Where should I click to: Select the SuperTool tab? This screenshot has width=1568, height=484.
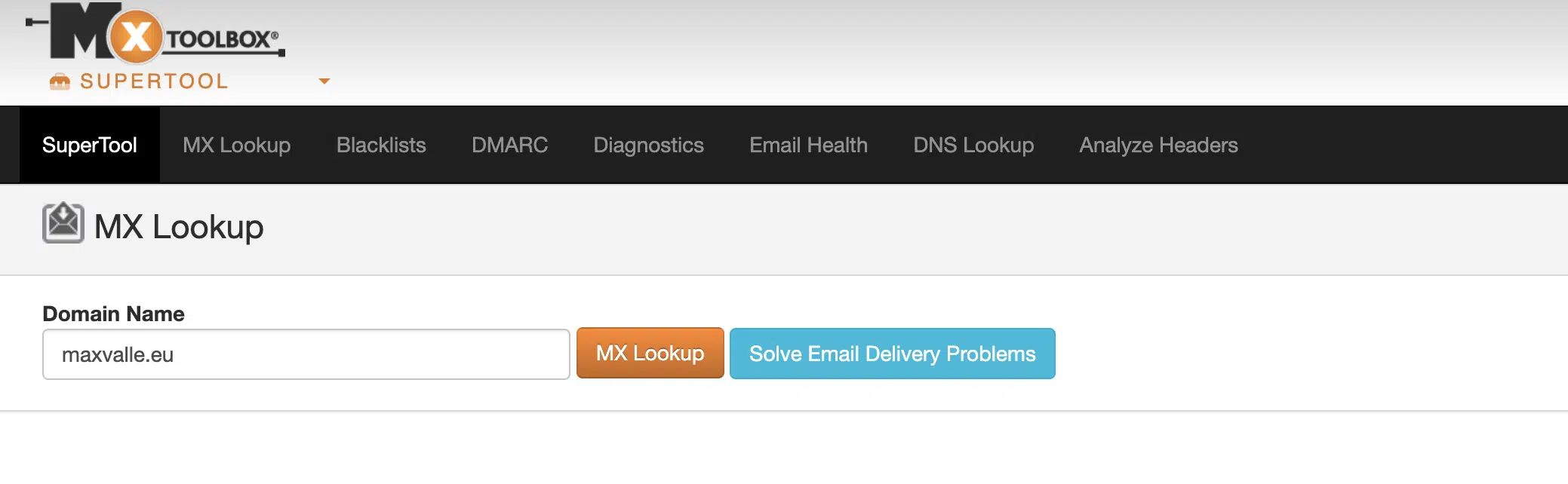(90, 145)
